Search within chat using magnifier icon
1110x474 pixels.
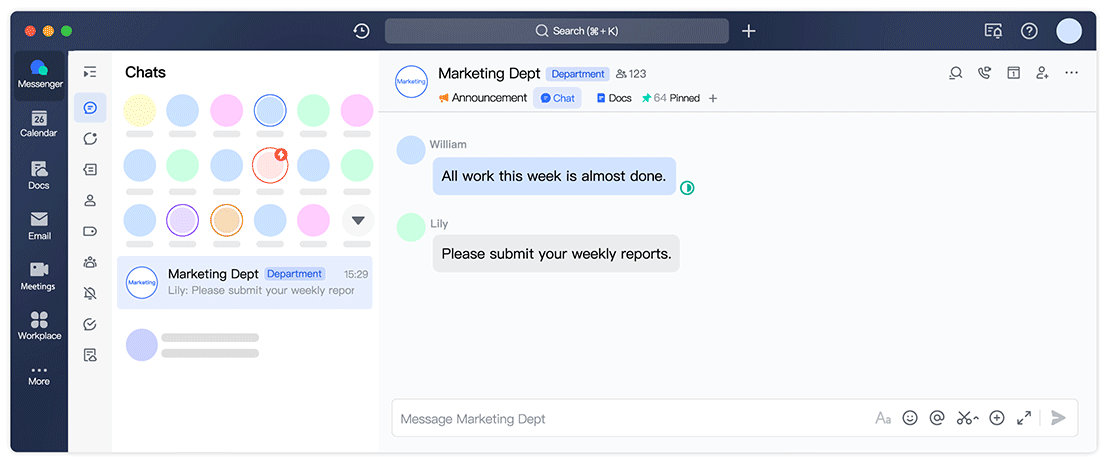coord(956,73)
